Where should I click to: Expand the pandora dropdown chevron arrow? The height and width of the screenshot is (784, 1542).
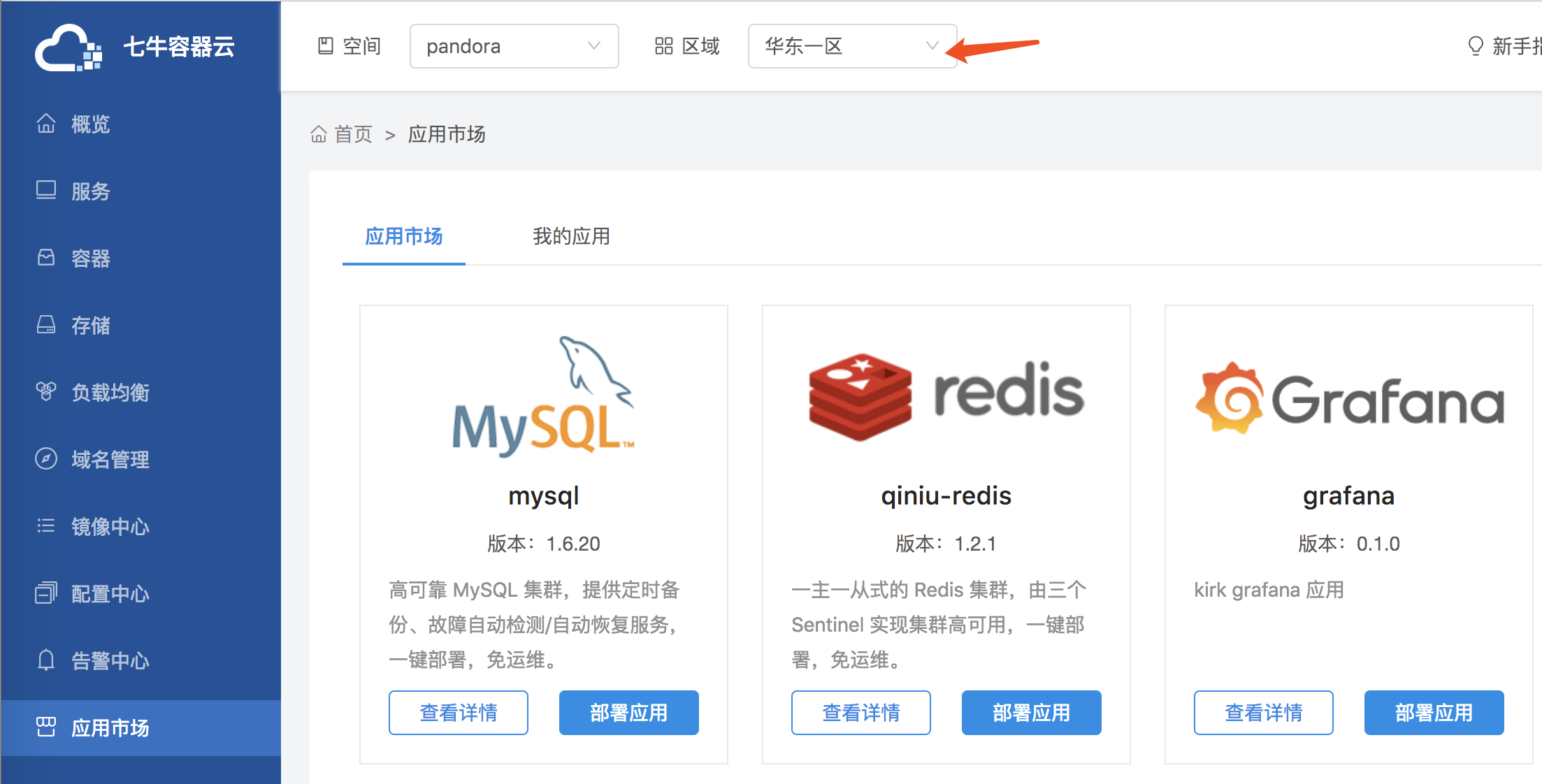[x=594, y=46]
